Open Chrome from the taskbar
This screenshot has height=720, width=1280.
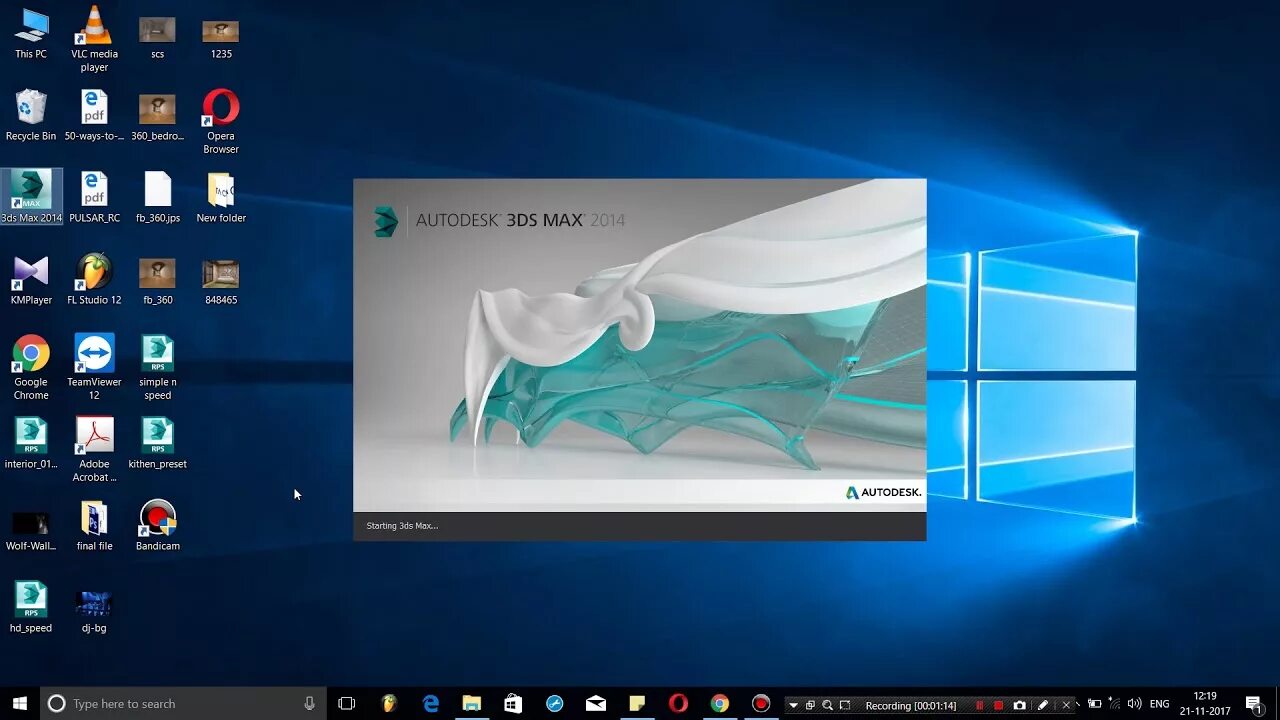(719, 703)
